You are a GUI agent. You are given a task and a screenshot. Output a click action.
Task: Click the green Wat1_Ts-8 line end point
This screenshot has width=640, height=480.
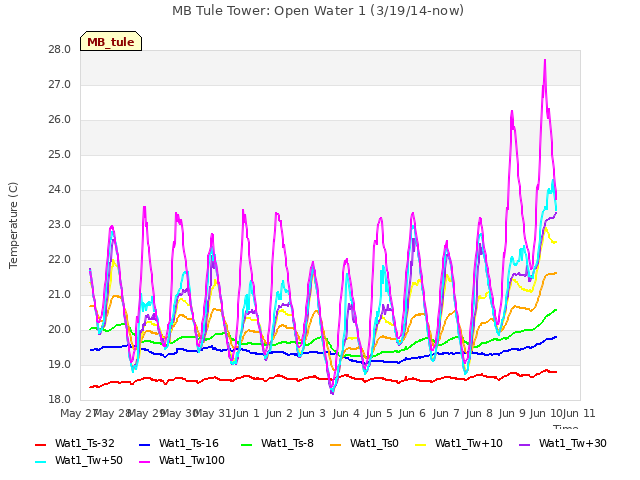click(556, 310)
